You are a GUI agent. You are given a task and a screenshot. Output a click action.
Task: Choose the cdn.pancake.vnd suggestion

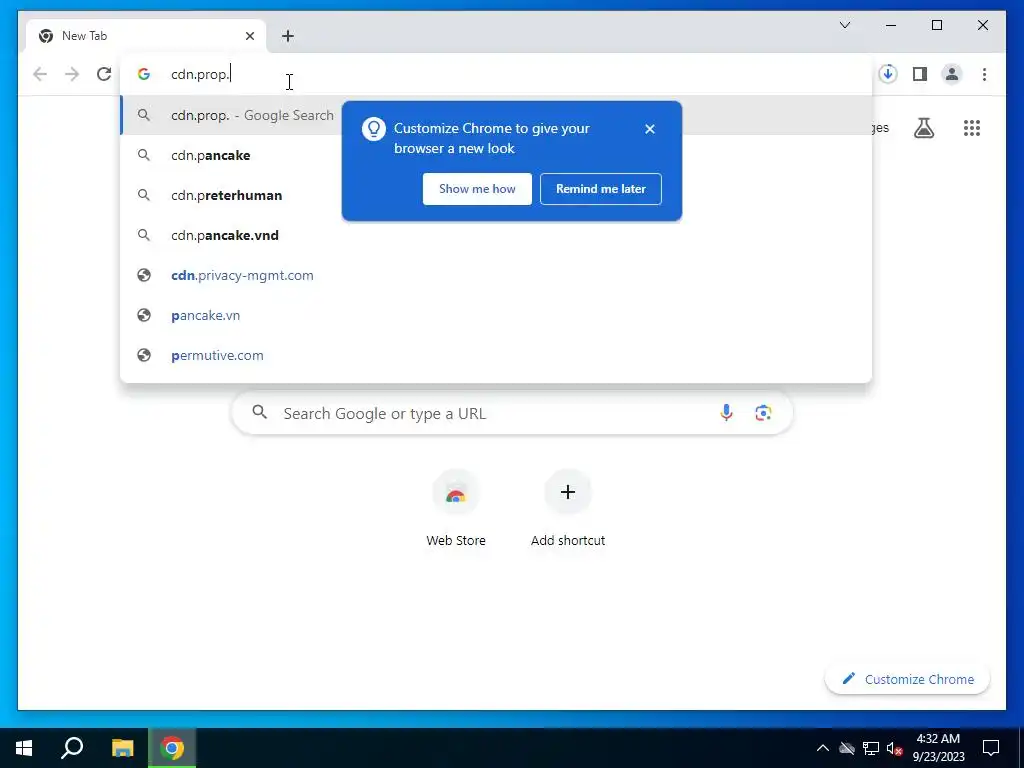point(496,235)
